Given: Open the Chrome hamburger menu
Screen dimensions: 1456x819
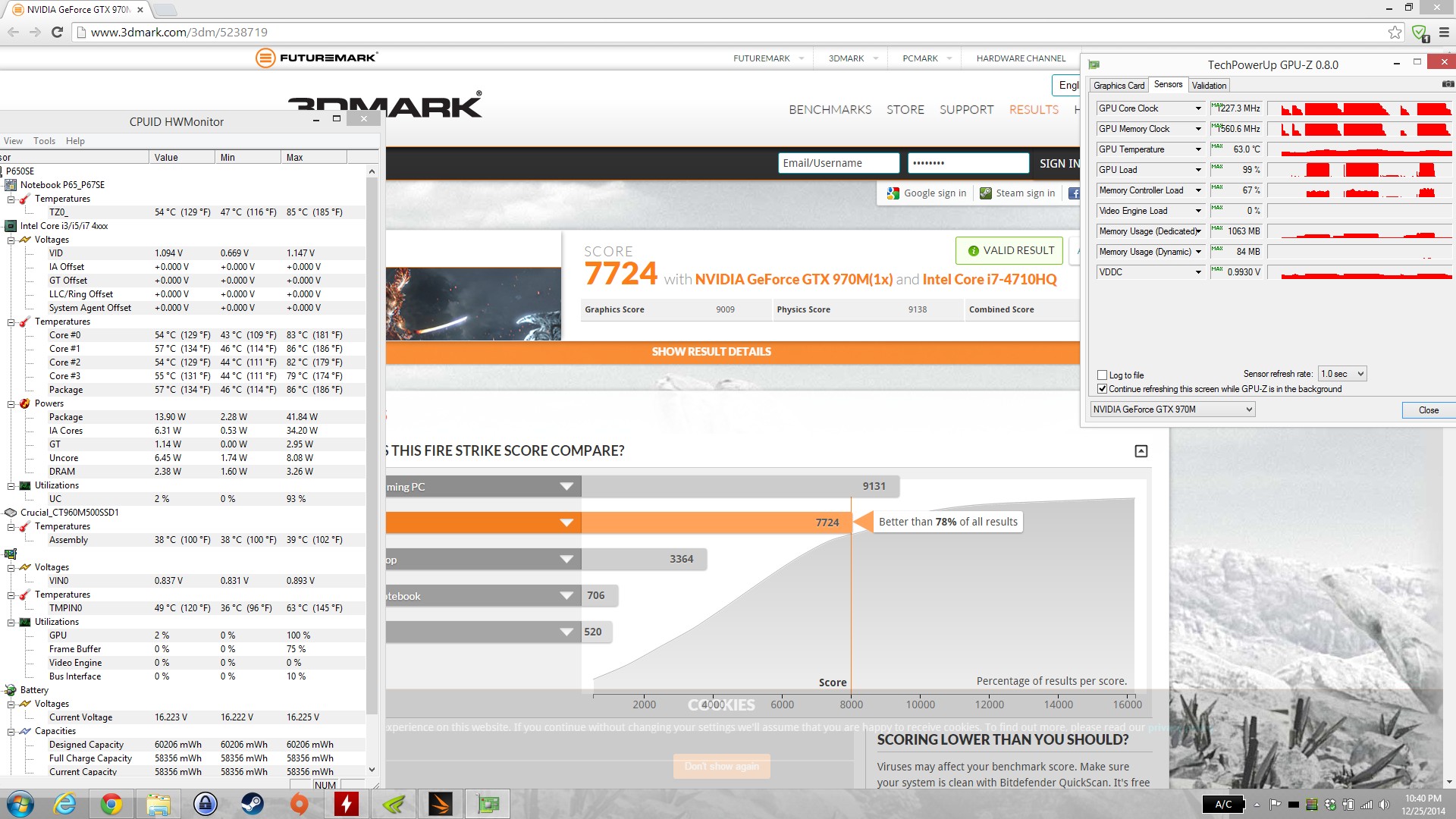Looking at the screenshot, I should click(x=1444, y=32).
